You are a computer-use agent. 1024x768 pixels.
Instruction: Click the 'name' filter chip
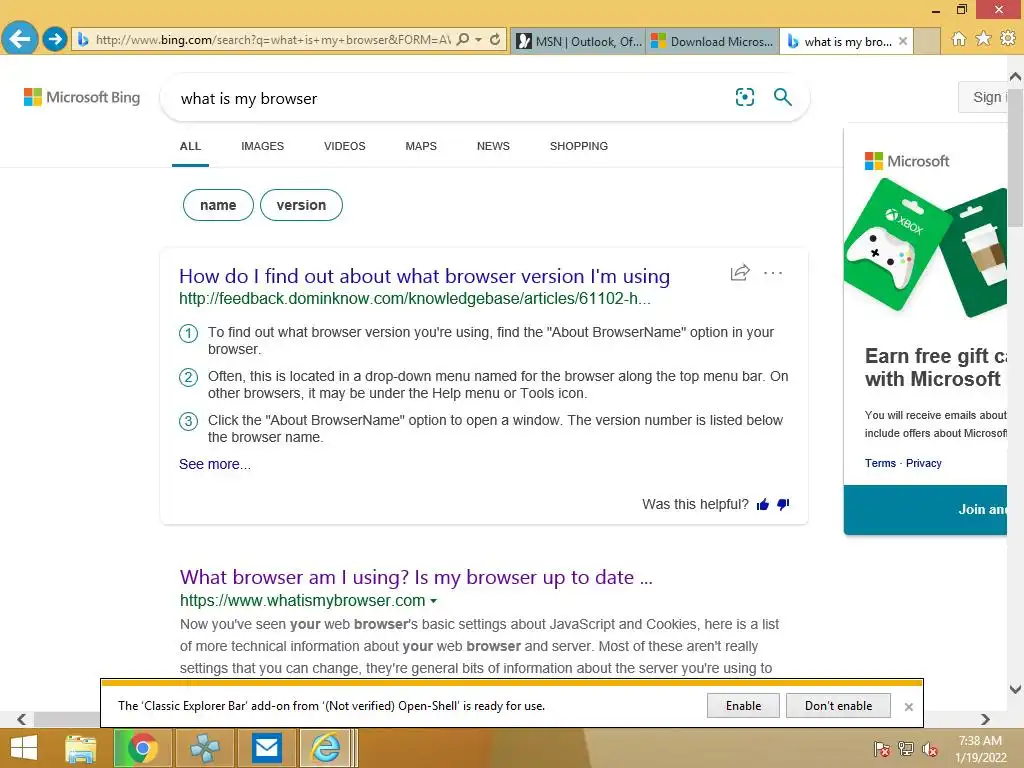coord(218,205)
